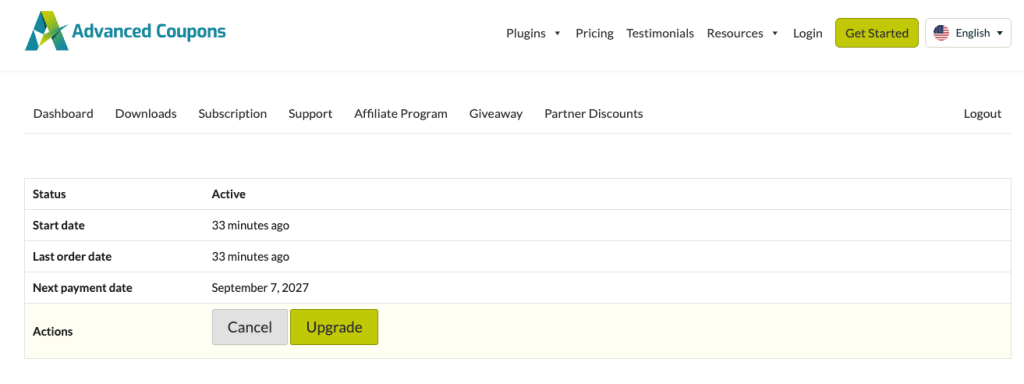This screenshot has width=1024, height=384.
Task: Click the Upgrade button
Action: (x=334, y=327)
